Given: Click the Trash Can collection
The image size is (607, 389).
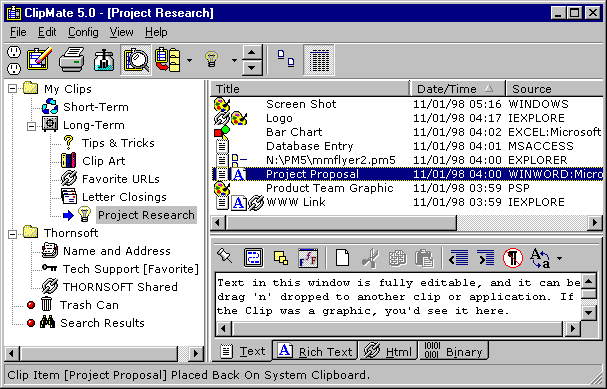Looking at the screenshot, I should point(89,305).
